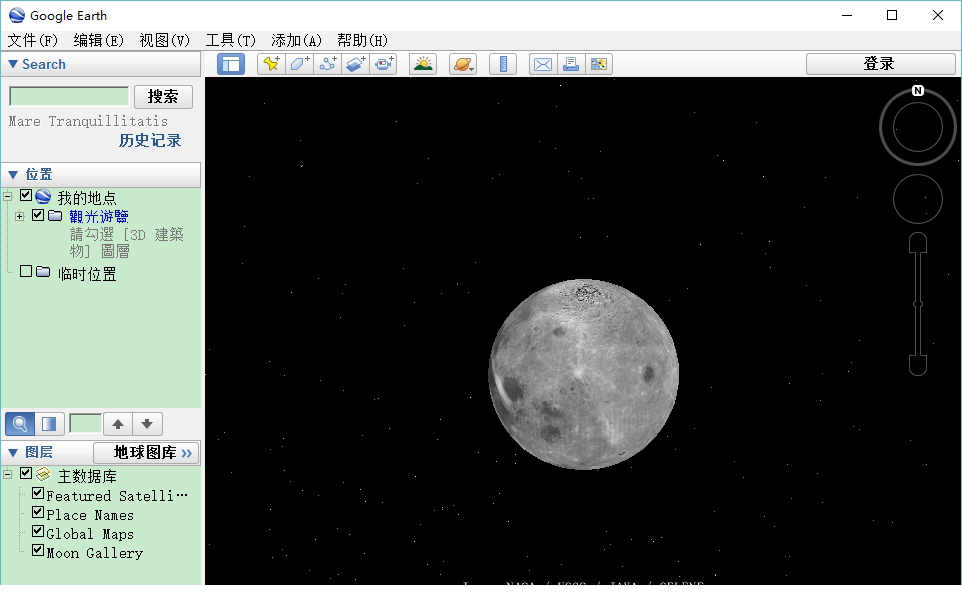This screenshot has height=608, width=962.
Task: Open the ruler measuring tool
Action: [503, 64]
